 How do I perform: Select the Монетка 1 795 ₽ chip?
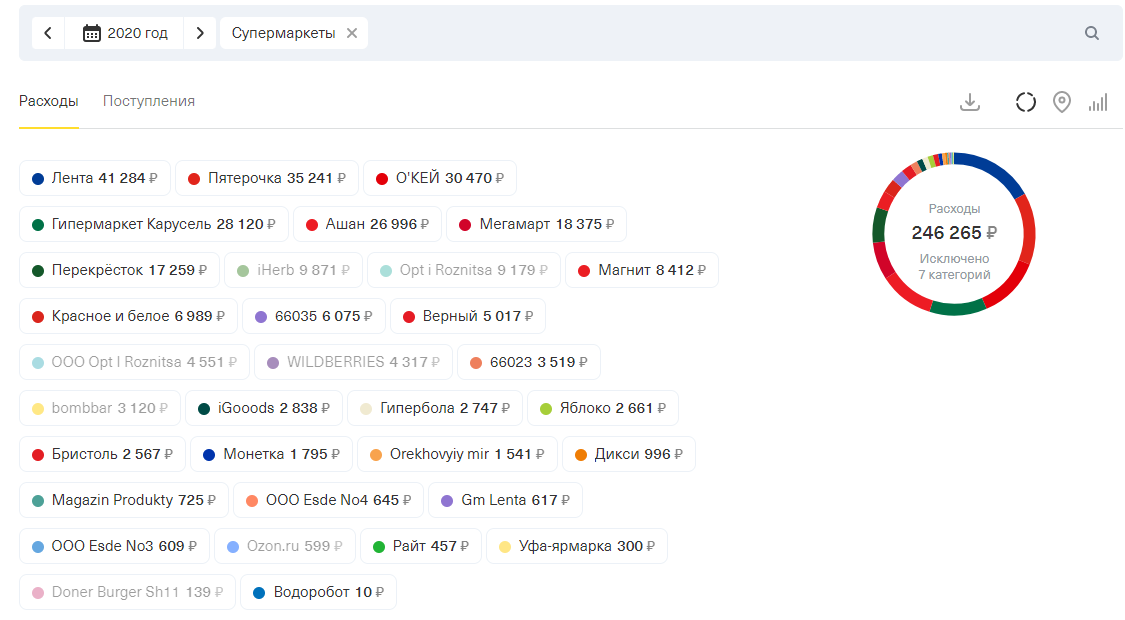(271, 454)
